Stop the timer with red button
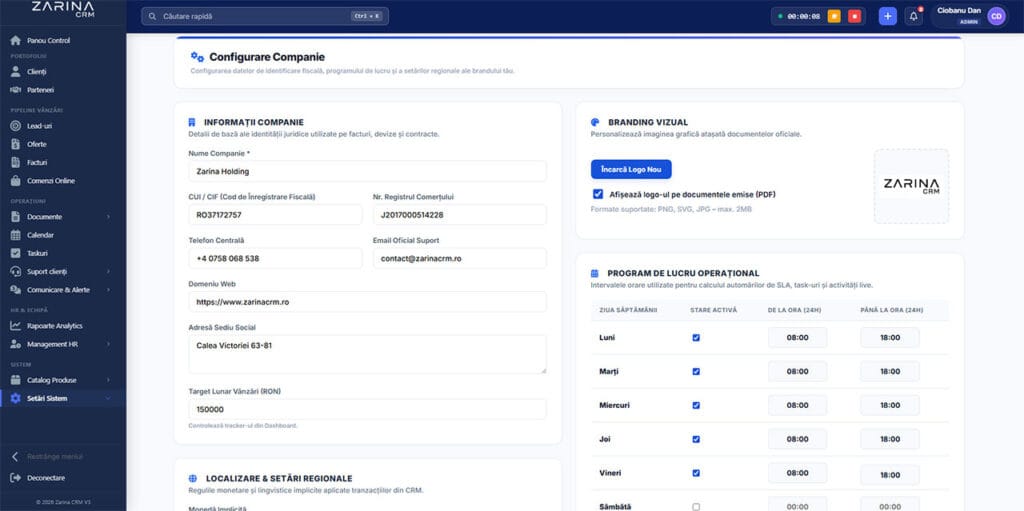1024x511 pixels. [854, 16]
